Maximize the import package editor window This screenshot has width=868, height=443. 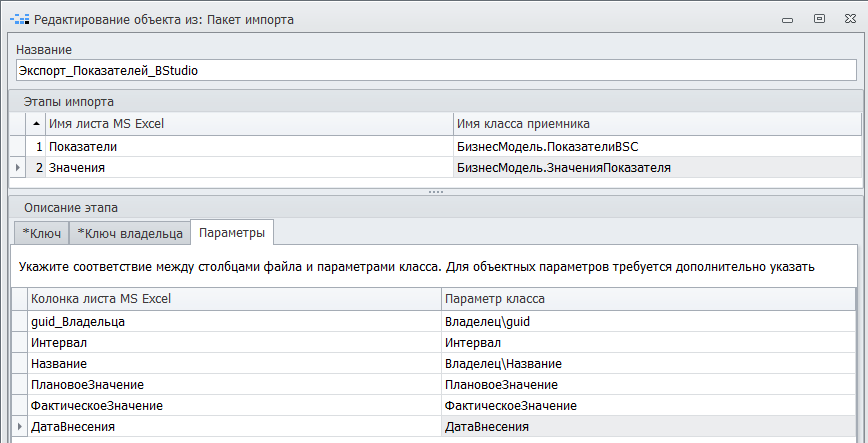pyautogui.click(x=818, y=18)
